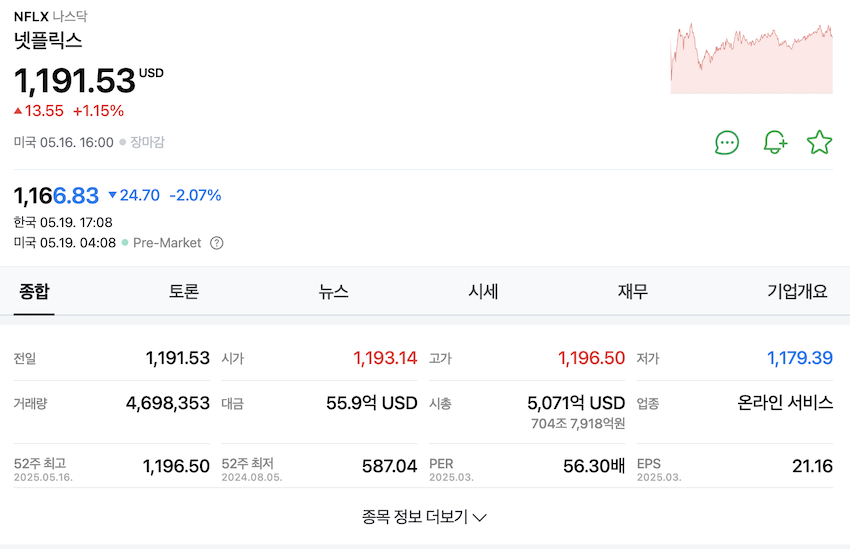Click the +1.15% change rate
Screen dimensions: 850x549
98,111
